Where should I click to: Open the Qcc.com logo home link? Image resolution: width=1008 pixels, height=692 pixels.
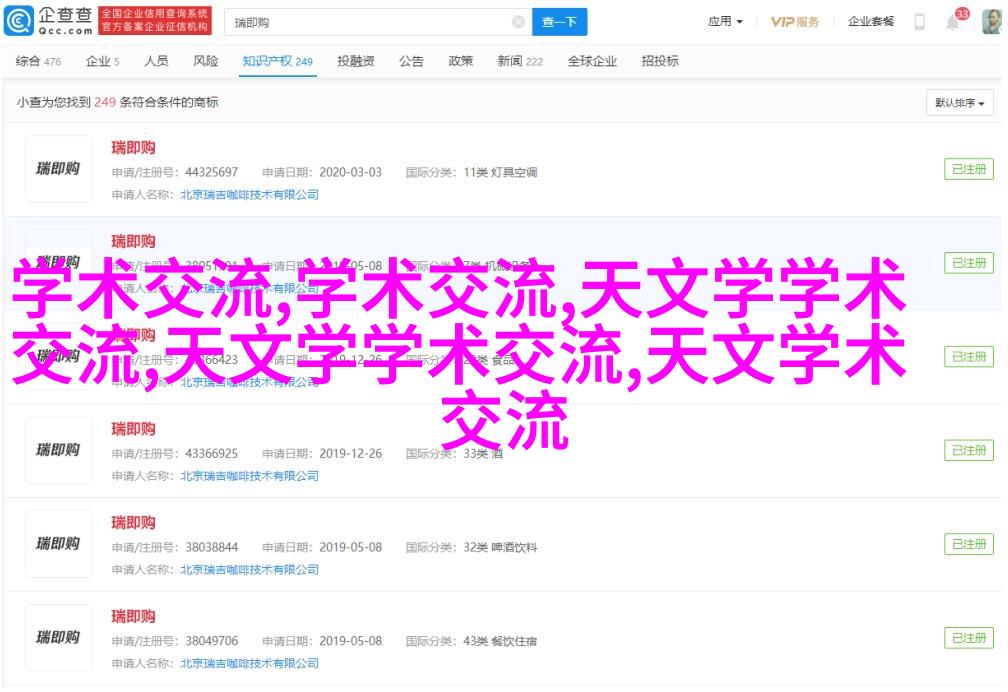tap(49, 21)
